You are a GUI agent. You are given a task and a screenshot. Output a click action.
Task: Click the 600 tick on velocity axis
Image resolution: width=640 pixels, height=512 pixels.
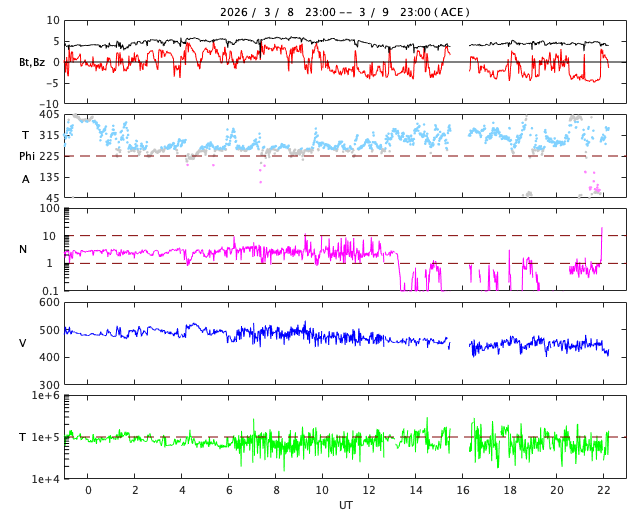click(x=50, y=303)
